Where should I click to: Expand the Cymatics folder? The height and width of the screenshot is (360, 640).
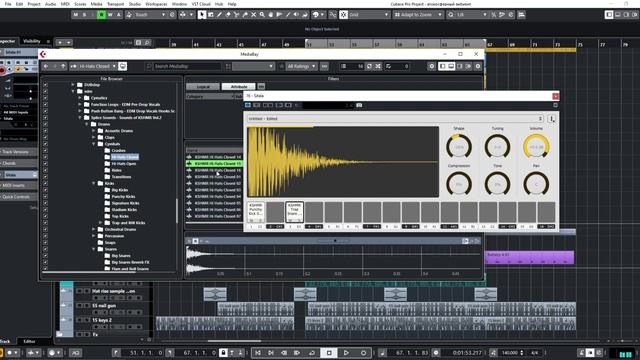80,98
